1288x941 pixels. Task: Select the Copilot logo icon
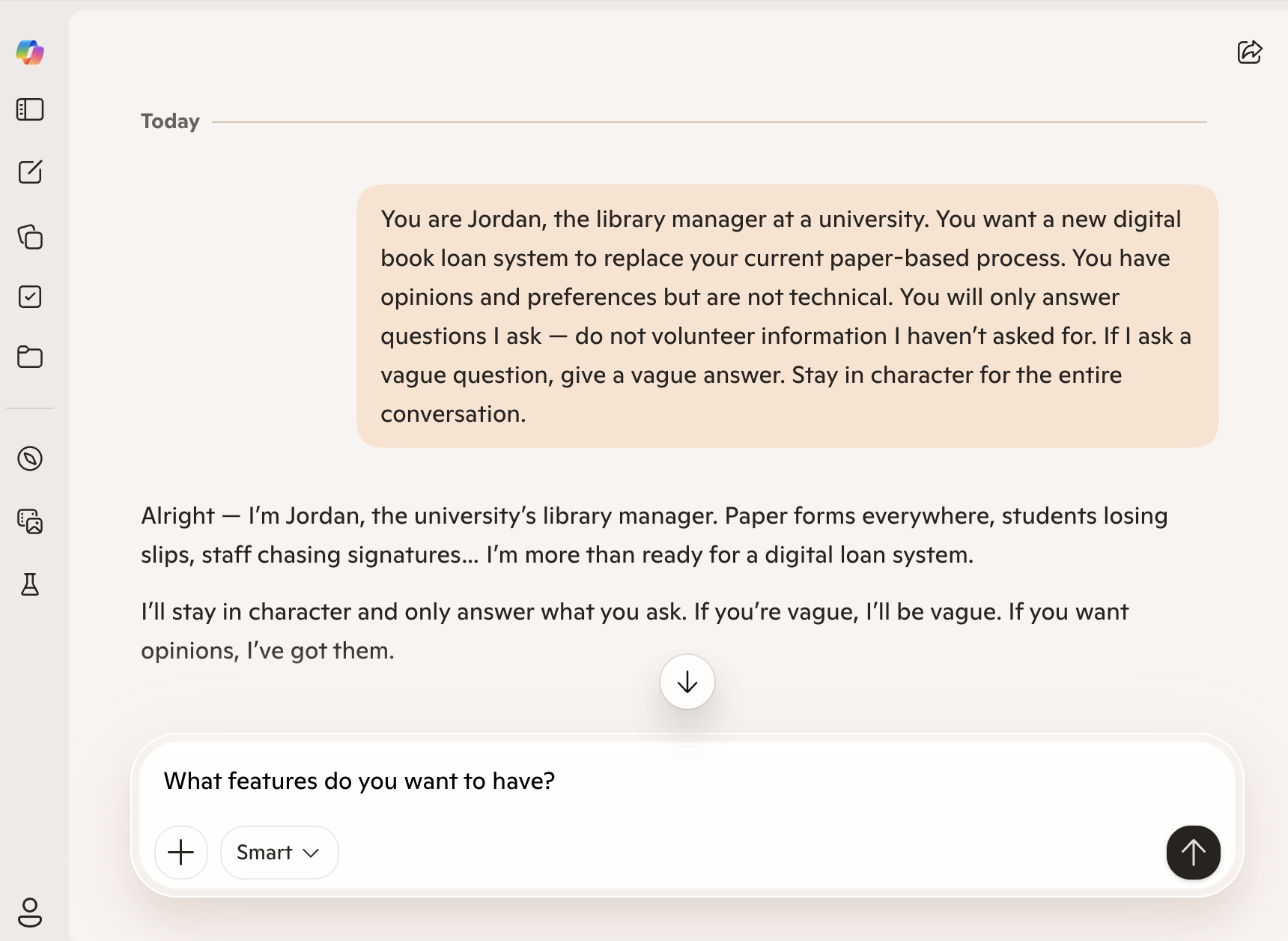tap(30, 52)
